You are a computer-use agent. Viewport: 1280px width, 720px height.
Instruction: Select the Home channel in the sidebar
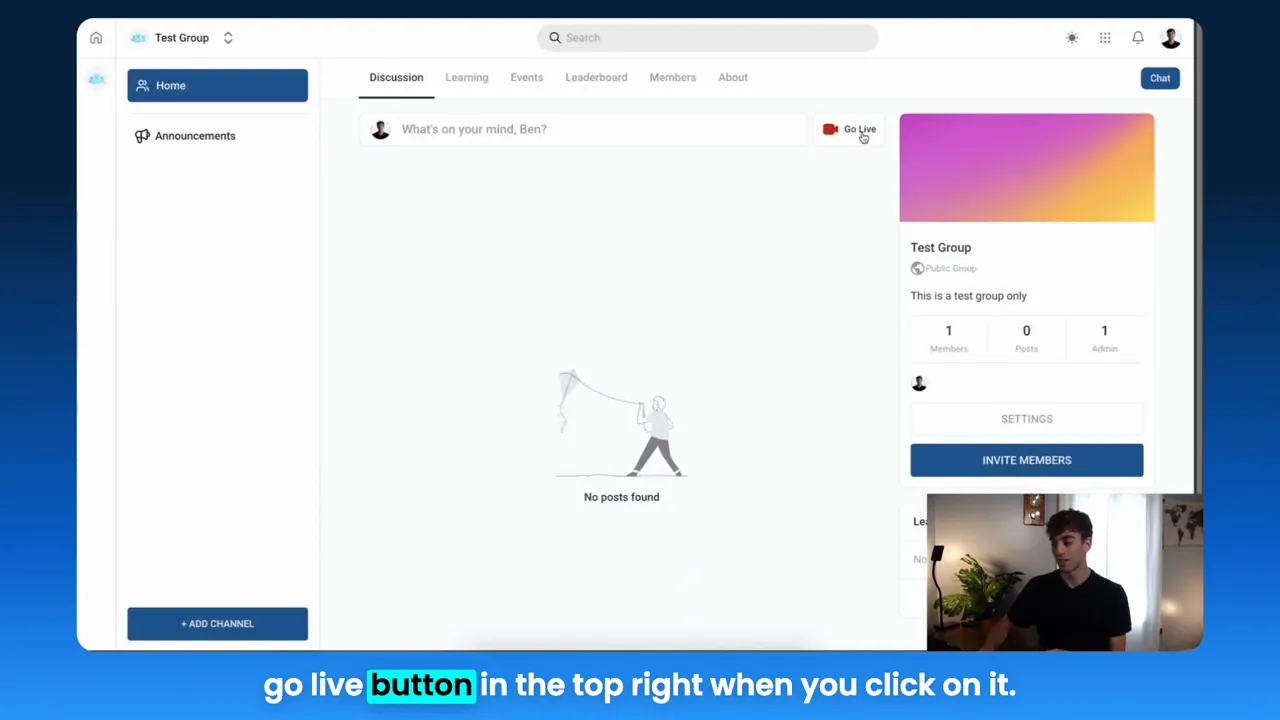217,85
